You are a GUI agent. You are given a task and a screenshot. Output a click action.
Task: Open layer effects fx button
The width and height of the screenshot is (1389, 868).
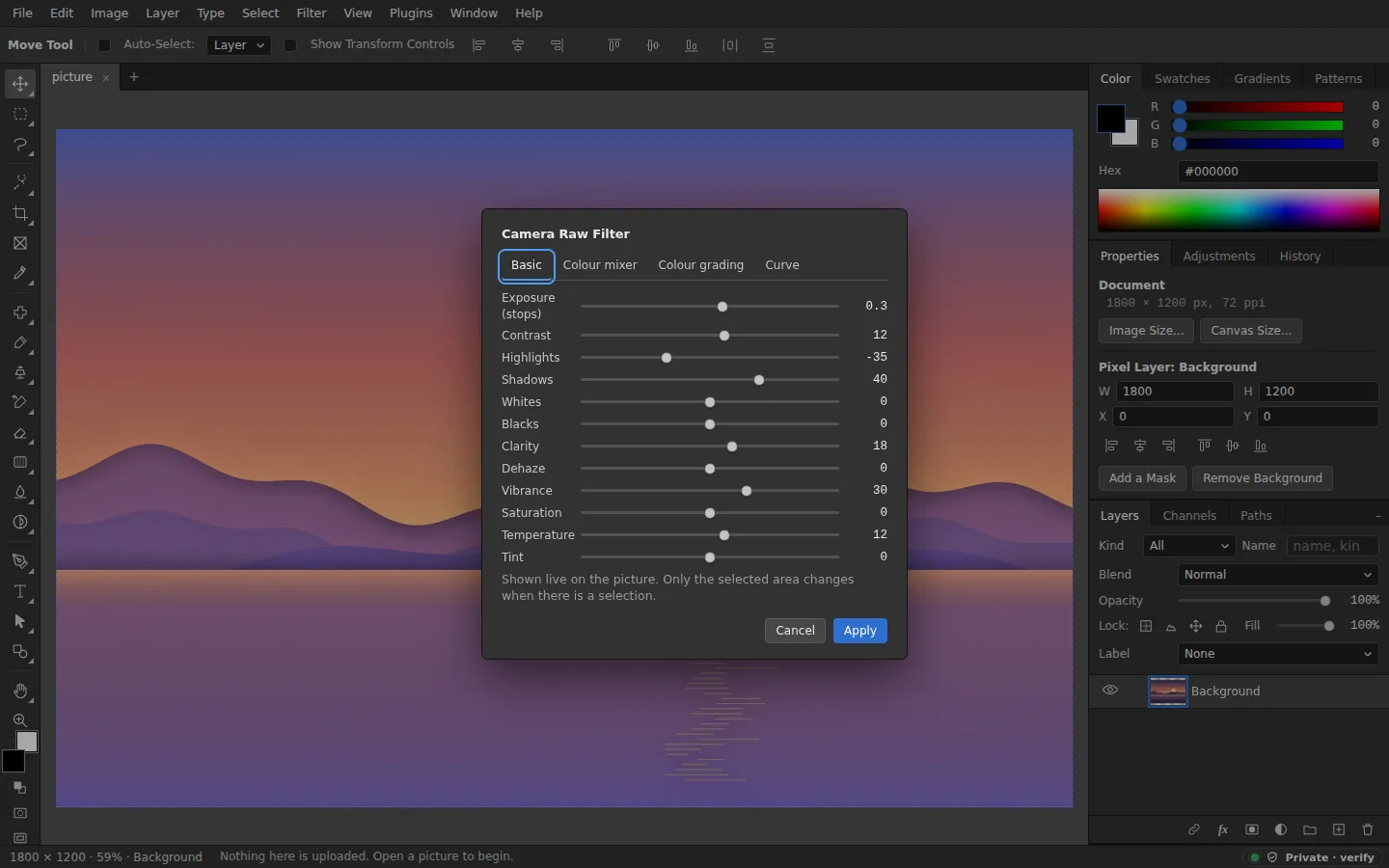1223,829
